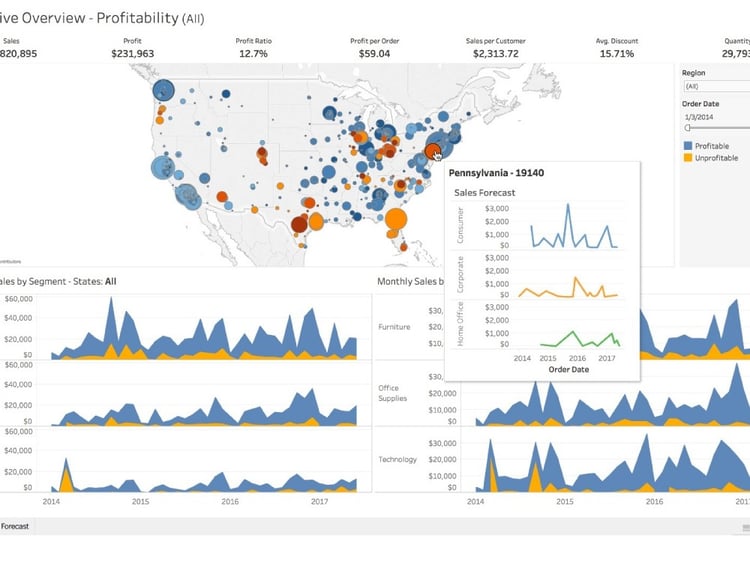Click the Order Date slider handle

point(687,128)
